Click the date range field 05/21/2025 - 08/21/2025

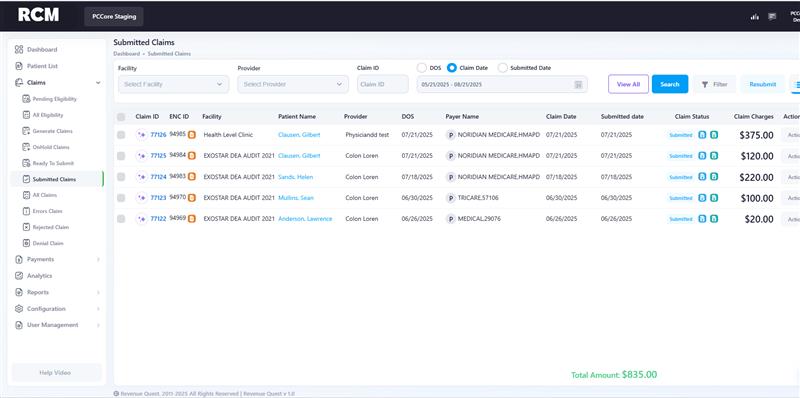[x=502, y=84]
